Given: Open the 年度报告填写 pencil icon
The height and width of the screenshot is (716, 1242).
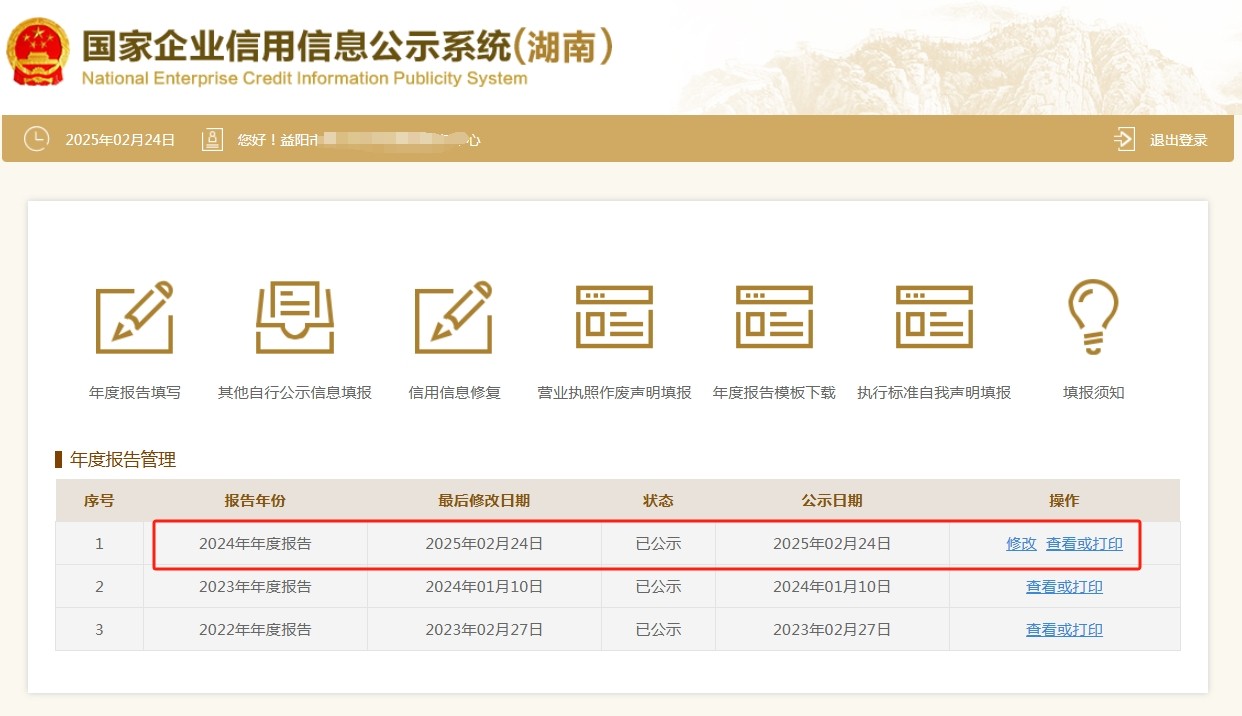Looking at the screenshot, I should (134, 318).
